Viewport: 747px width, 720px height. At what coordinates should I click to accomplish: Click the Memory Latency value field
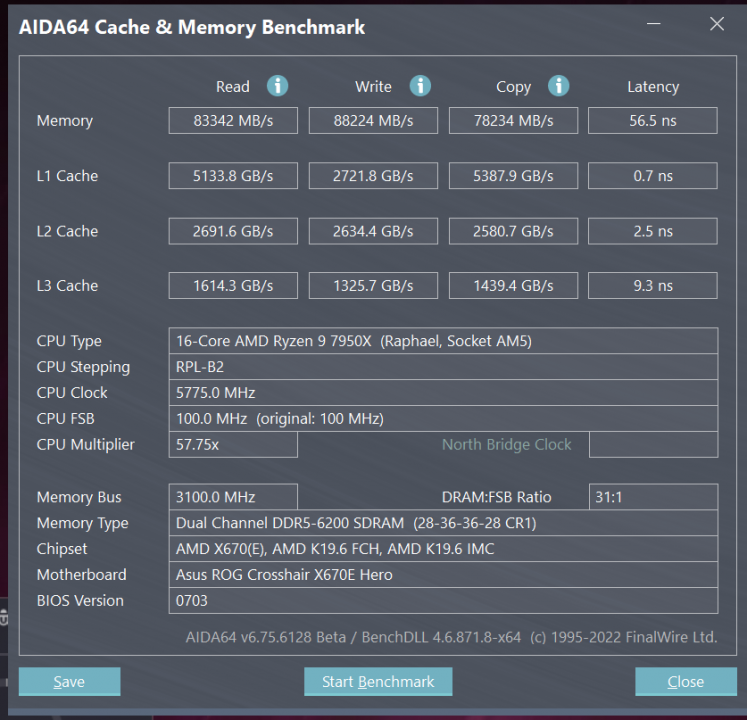(x=652, y=121)
